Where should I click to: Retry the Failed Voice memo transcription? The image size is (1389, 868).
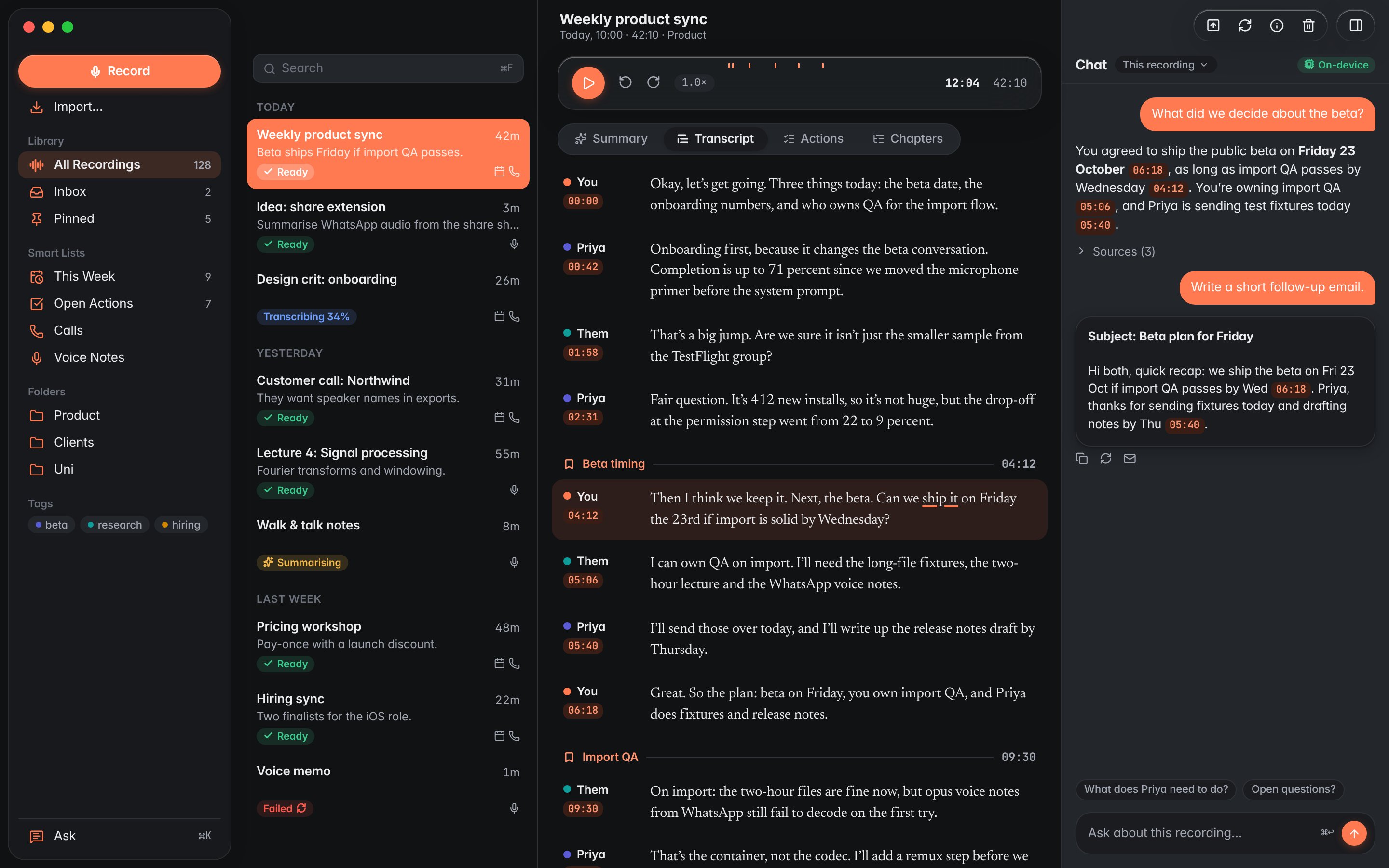(285, 808)
